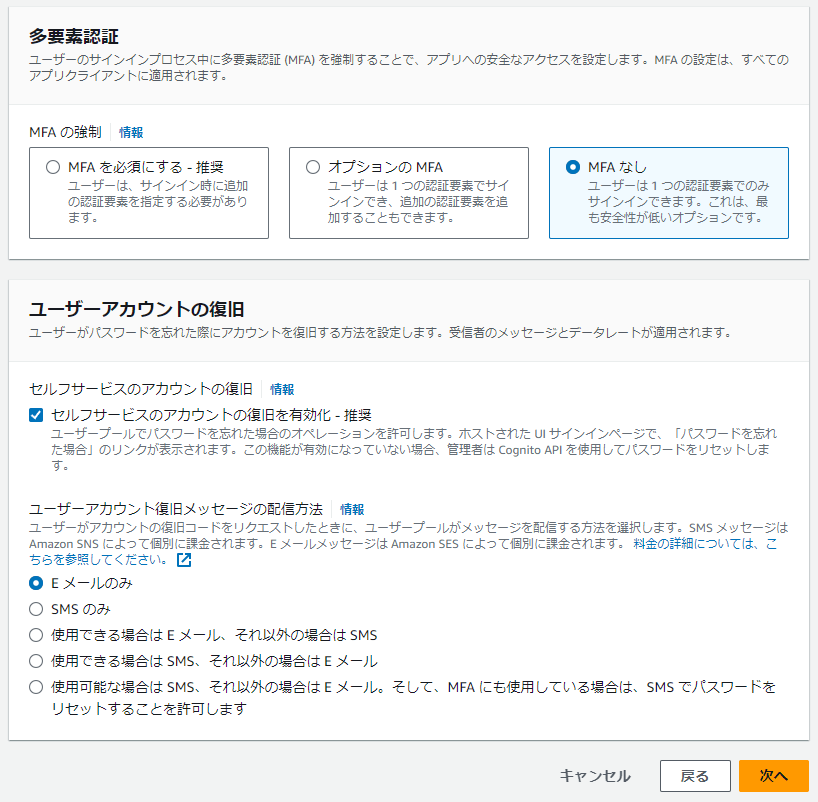Click the MFA の強制 label

[x=65, y=133]
